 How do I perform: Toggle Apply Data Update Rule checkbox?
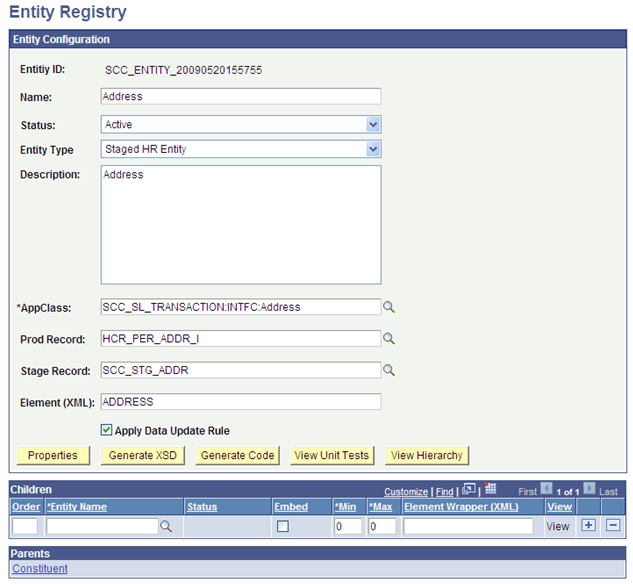(106, 430)
